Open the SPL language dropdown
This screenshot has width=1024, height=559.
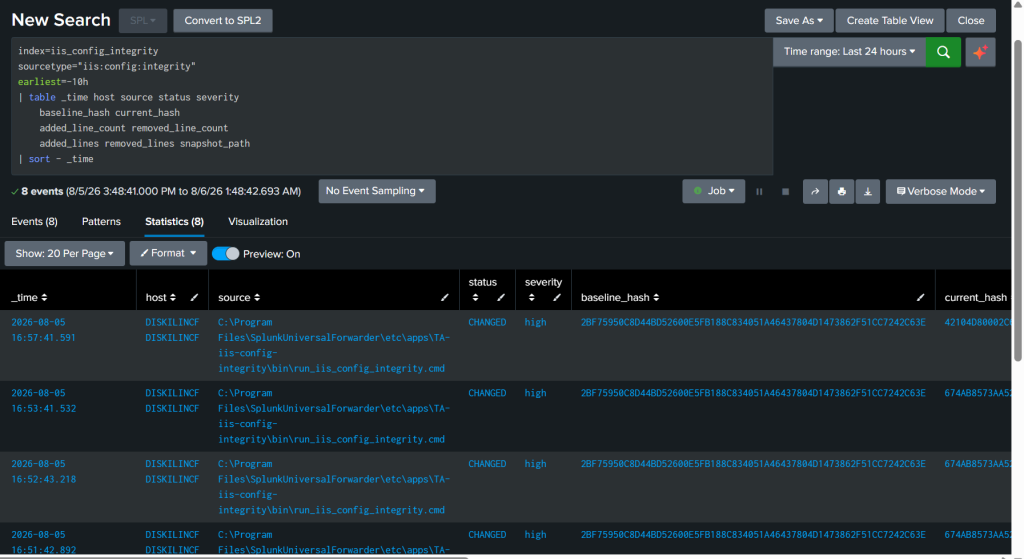click(x=143, y=21)
